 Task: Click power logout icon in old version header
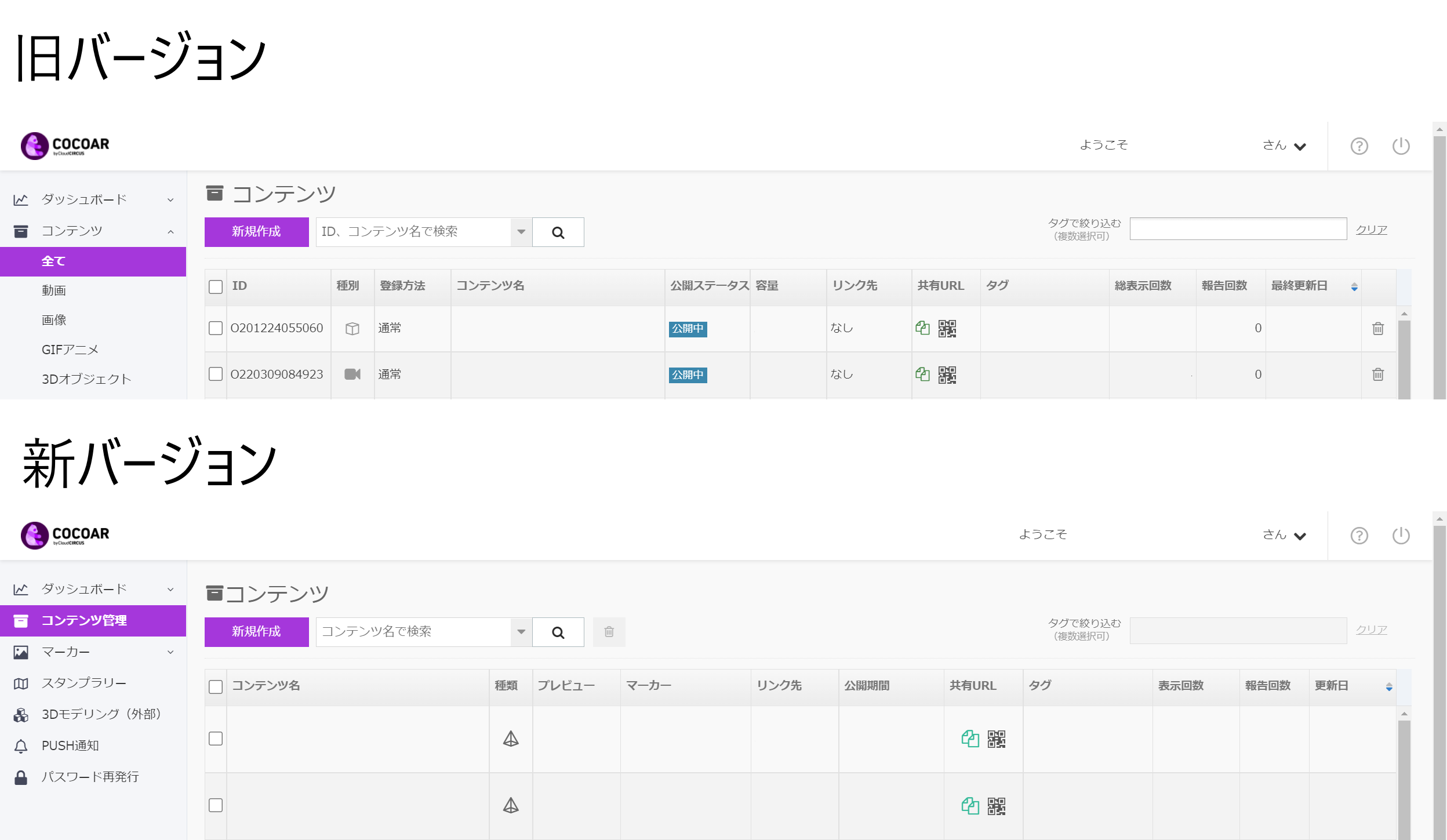click(1401, 146)
